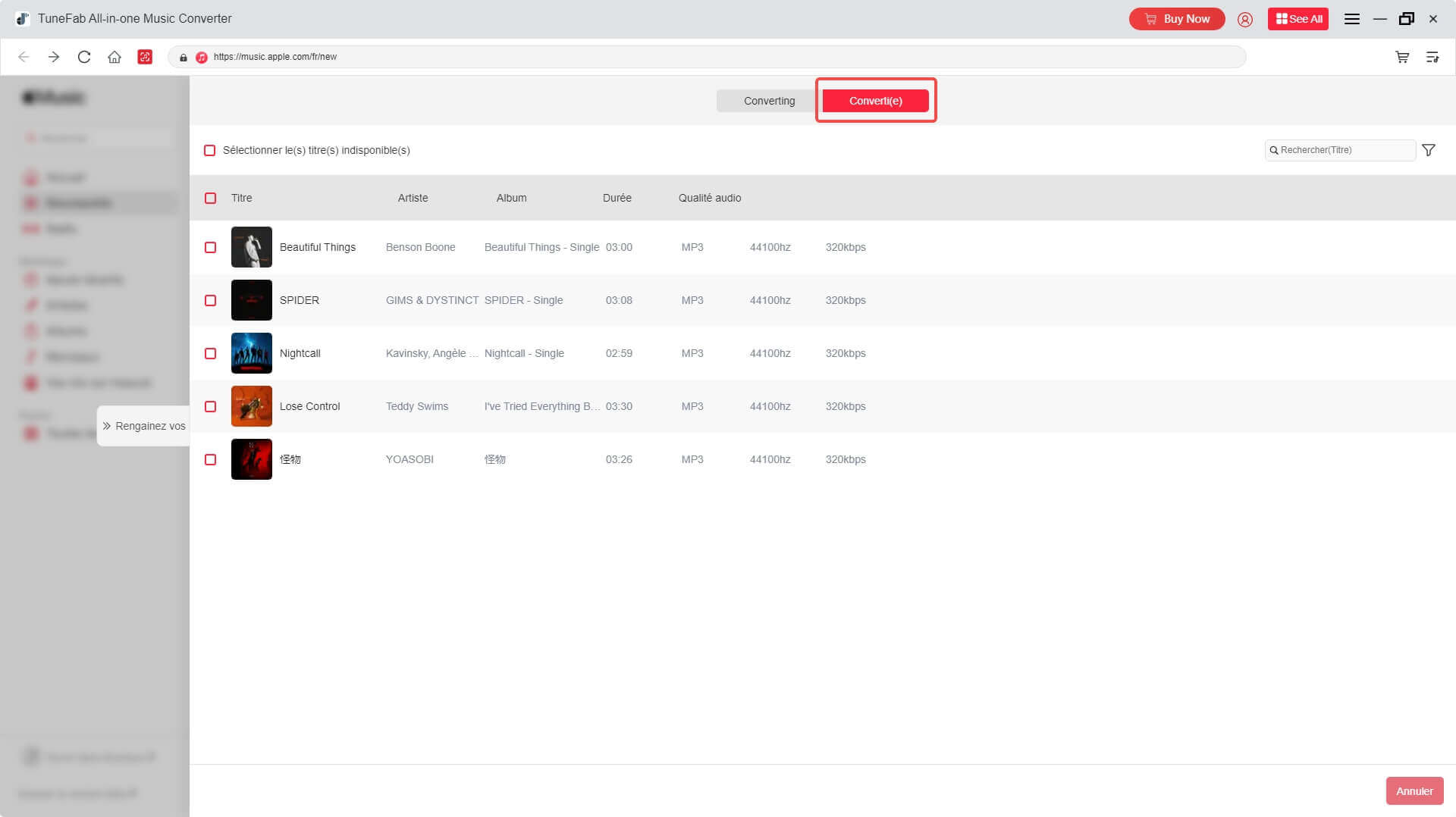Screen dimensions: 1456x817
Task: Open the hamburger menu in the title bar
Action: (1352, 19)
